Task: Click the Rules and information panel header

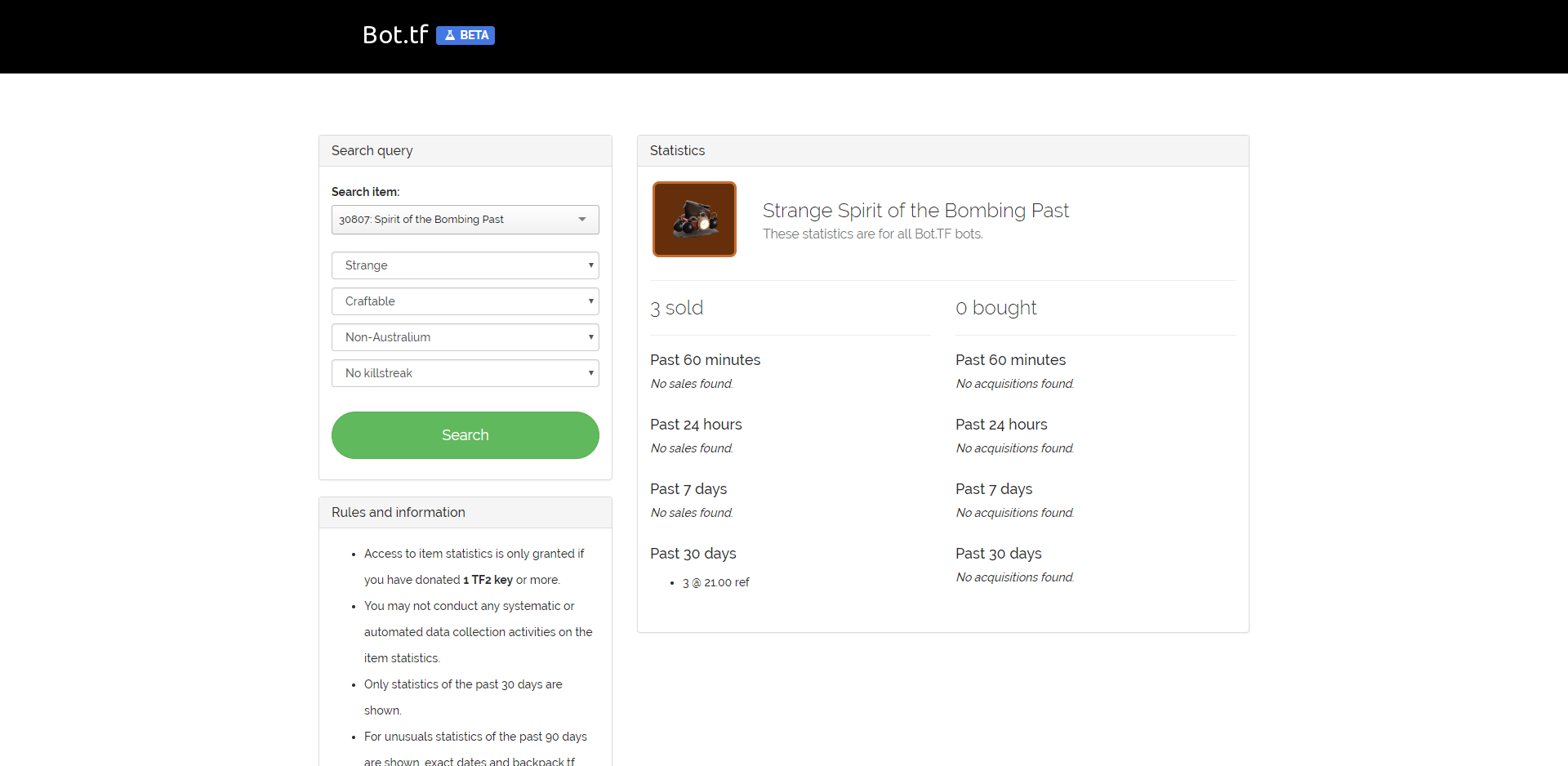Action: (465, 513)
